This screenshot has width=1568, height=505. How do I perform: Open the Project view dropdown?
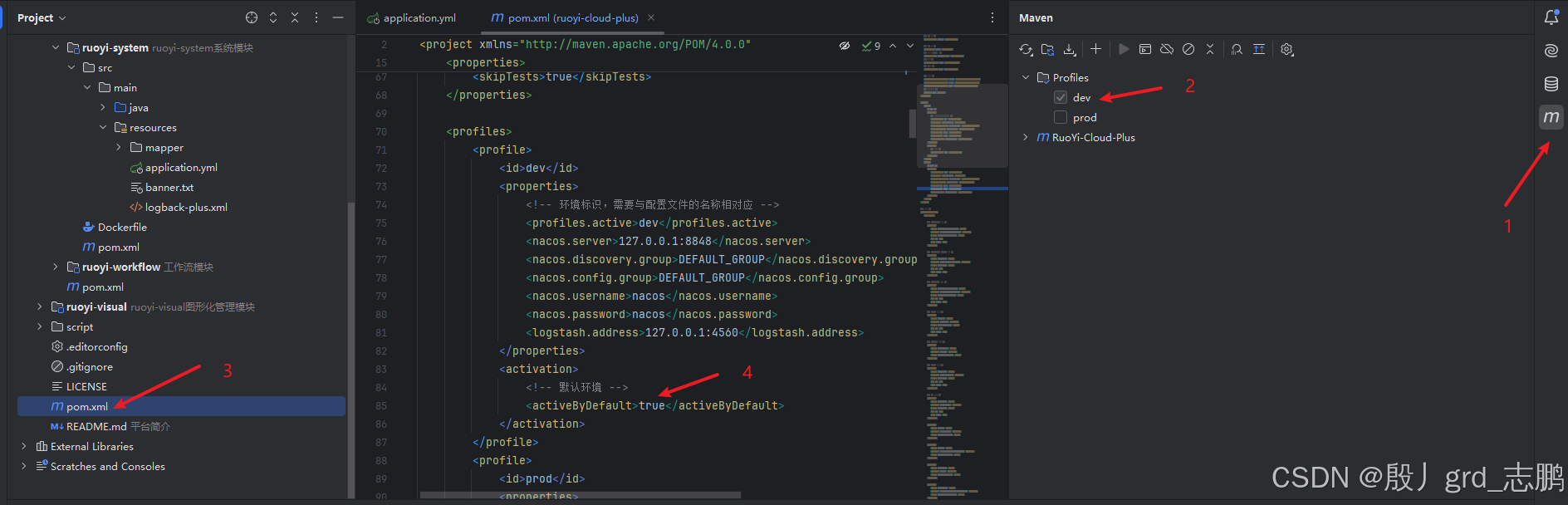42,17
